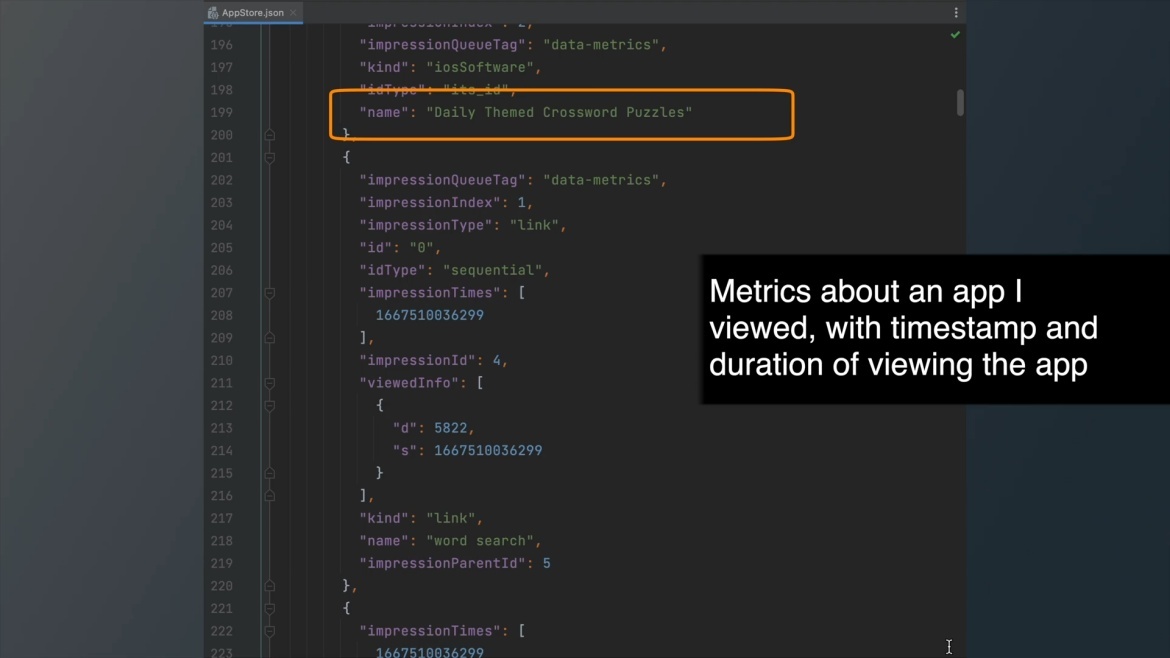Fold the closing bracket marker at line 216
This screenshot has width=1170, height=658.
(x=269, y=495)
